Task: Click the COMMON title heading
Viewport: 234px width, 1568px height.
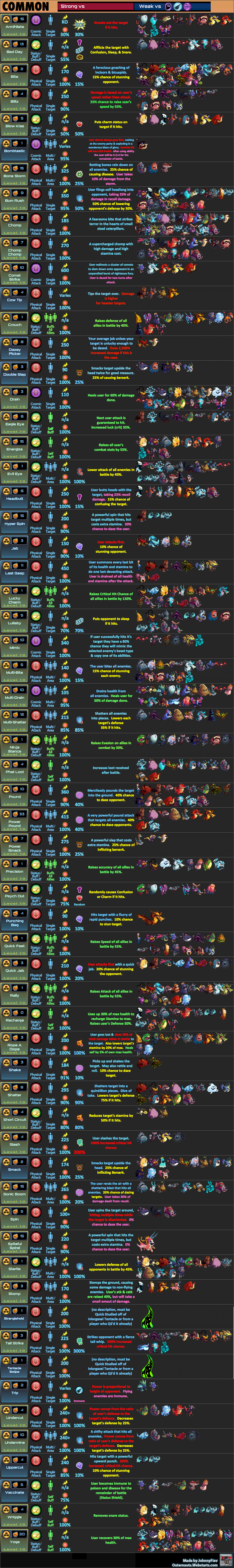Action: (x=26, y=7)
